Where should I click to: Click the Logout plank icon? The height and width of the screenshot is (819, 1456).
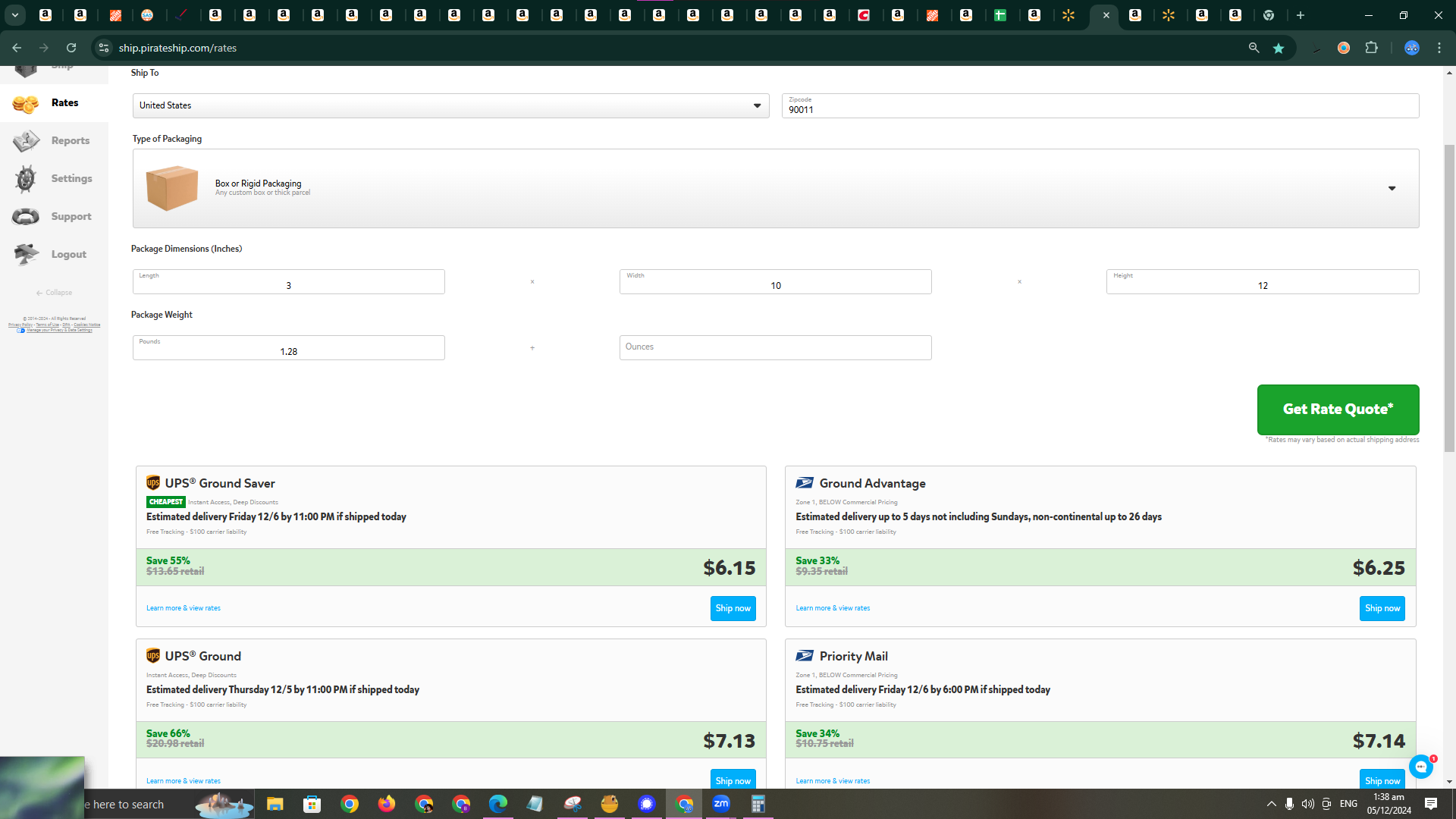point(26,255)
